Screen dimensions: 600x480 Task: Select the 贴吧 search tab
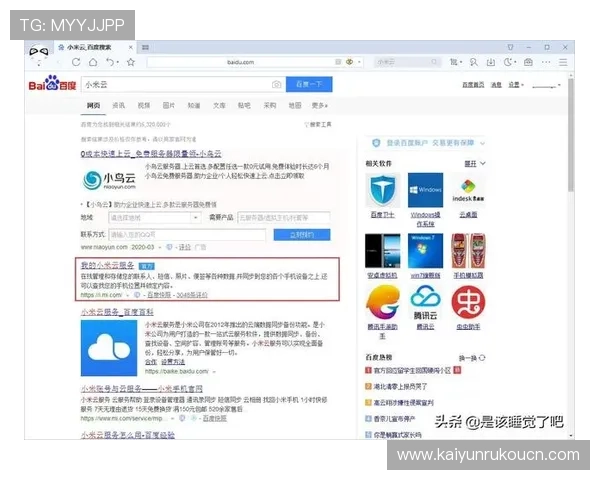(244, 105)
